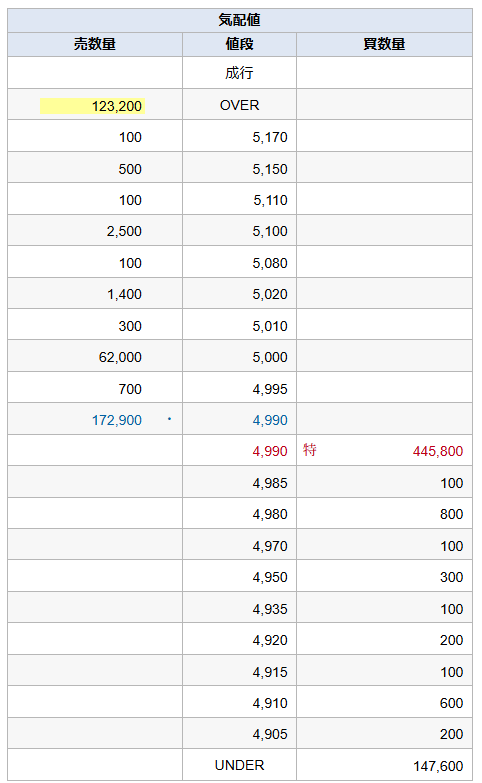Select the 5,170 price row
This screenshot has width=482, height=783.
tap(240, 136)
